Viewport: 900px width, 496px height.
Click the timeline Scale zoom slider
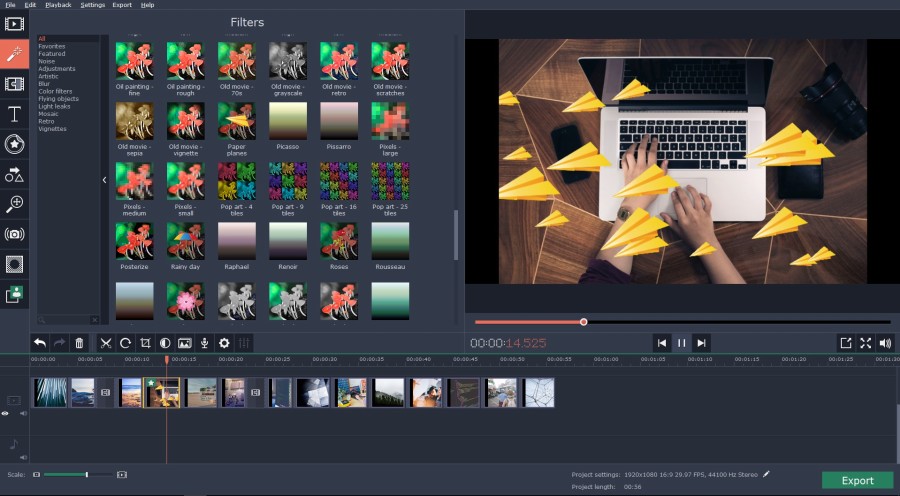(80, 474)
